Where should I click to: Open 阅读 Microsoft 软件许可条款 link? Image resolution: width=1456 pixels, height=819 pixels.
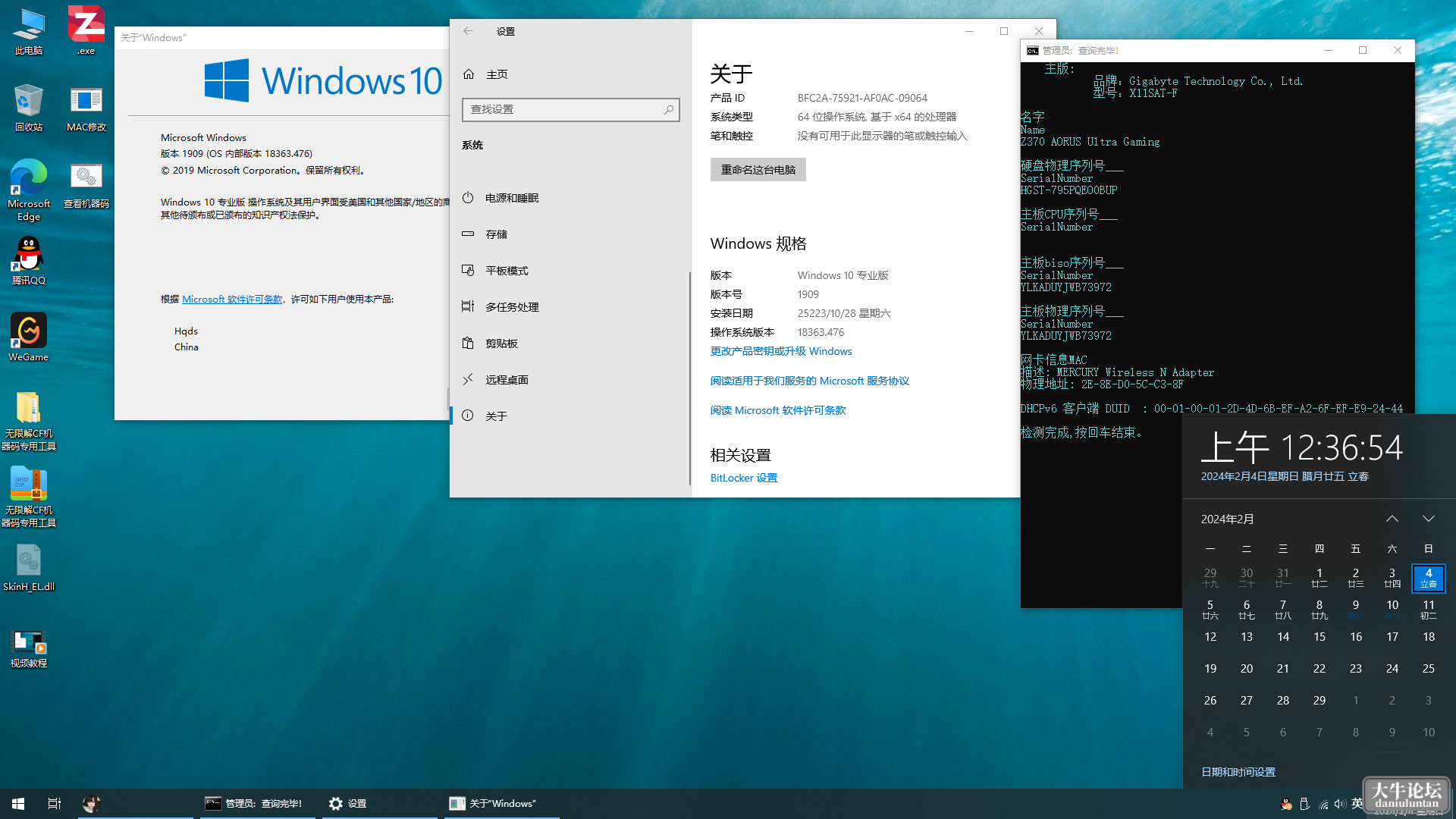click(778, 410)
